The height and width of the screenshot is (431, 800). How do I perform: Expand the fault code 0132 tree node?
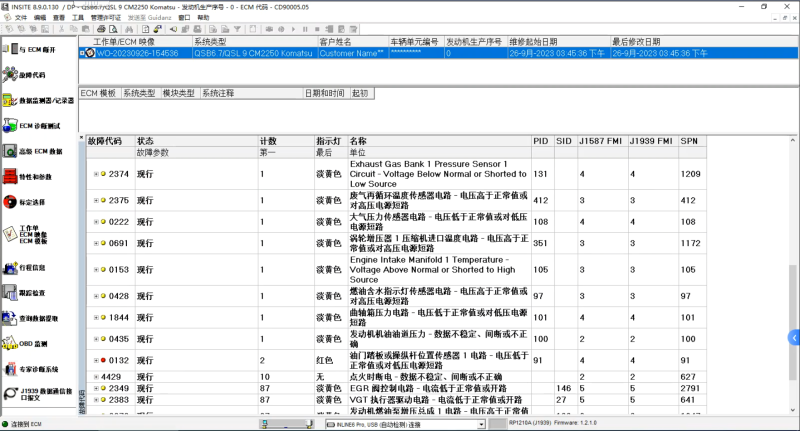point(96,359)
